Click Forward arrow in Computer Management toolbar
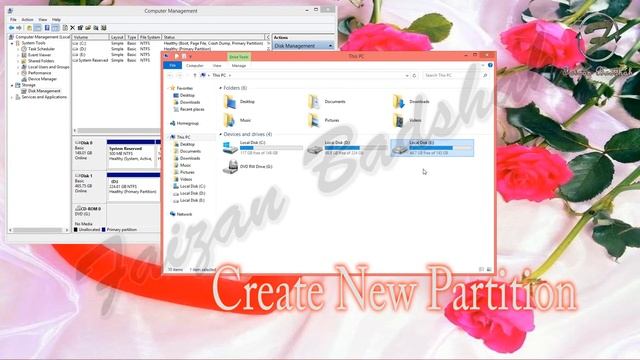Screen dimensions: 640x360 [19, 28]
